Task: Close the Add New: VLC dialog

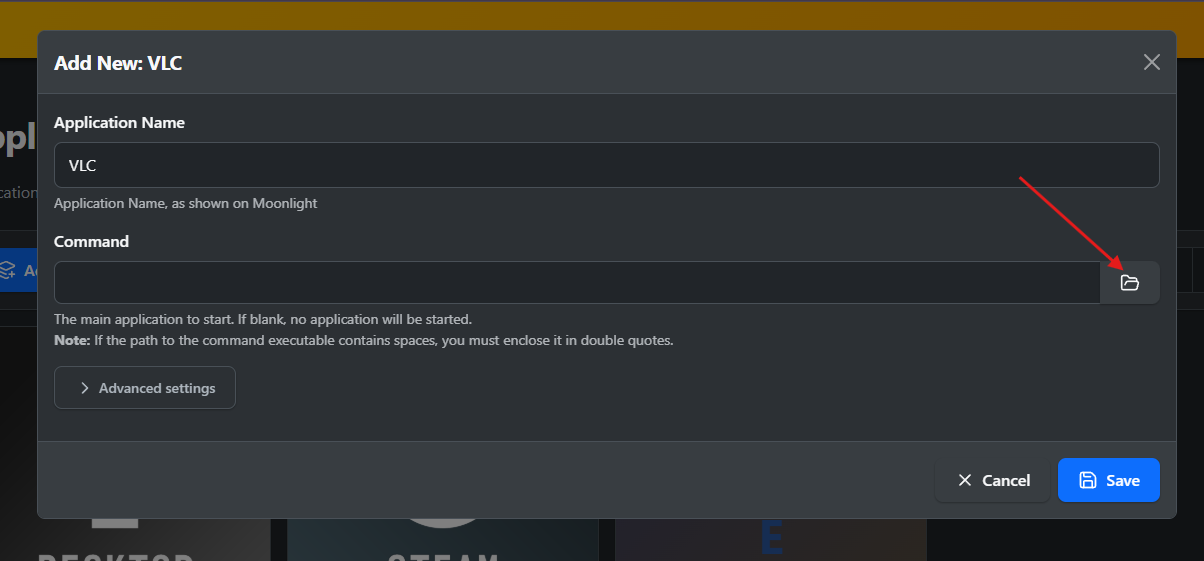Action: coord(1152,62)
